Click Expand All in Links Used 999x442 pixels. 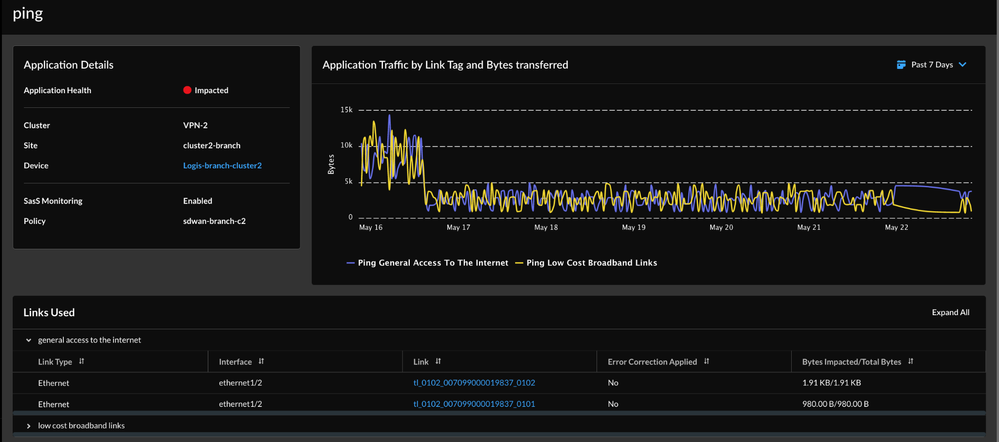click(x=950, y=312)
